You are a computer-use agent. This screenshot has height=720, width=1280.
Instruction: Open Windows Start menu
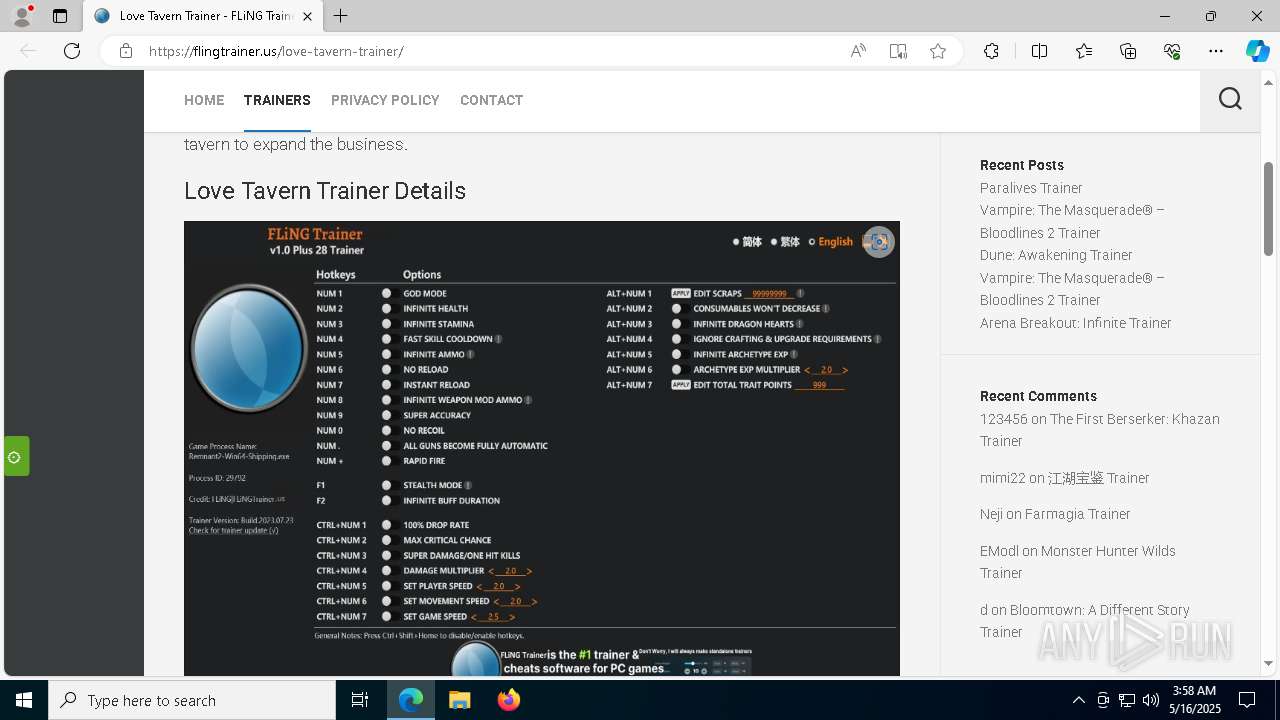[24, 700]
